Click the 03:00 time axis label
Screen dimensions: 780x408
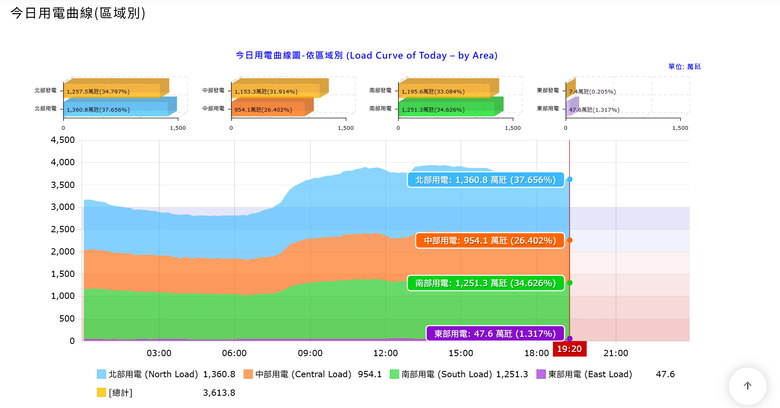tap(159, 353)
